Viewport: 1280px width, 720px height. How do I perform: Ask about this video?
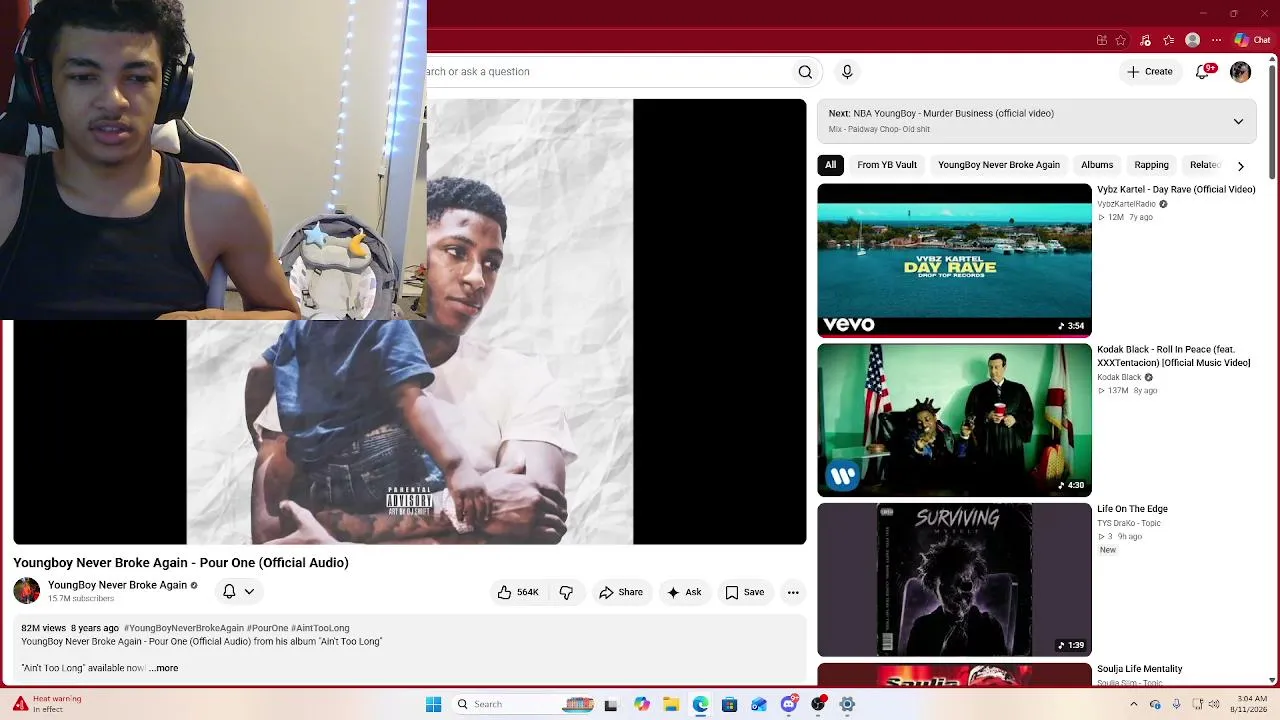click(684, 592)
